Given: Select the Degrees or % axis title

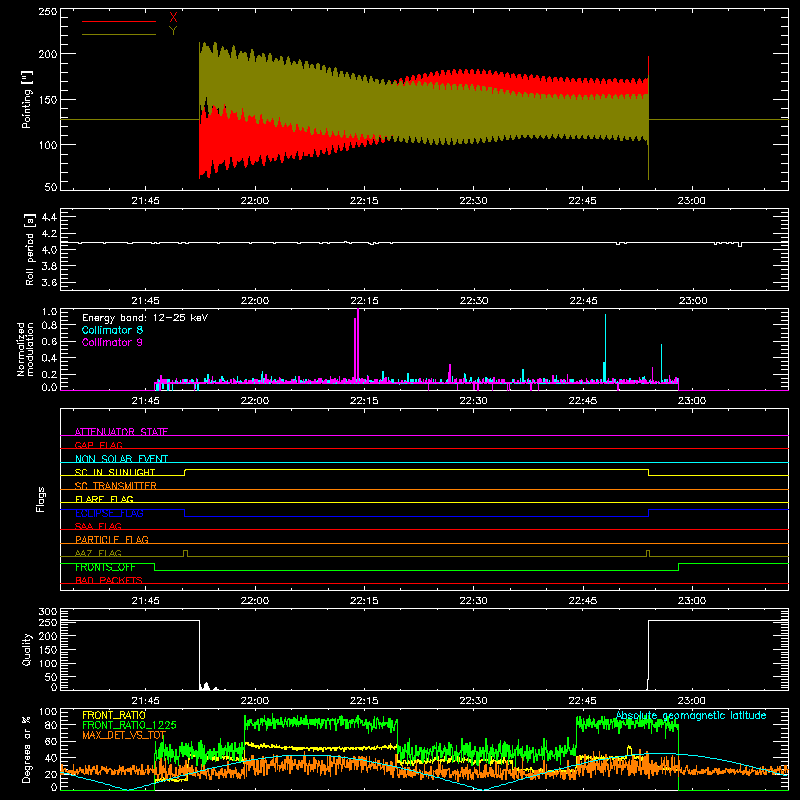Looking at the screenshot, I should (x=27, y=748).
